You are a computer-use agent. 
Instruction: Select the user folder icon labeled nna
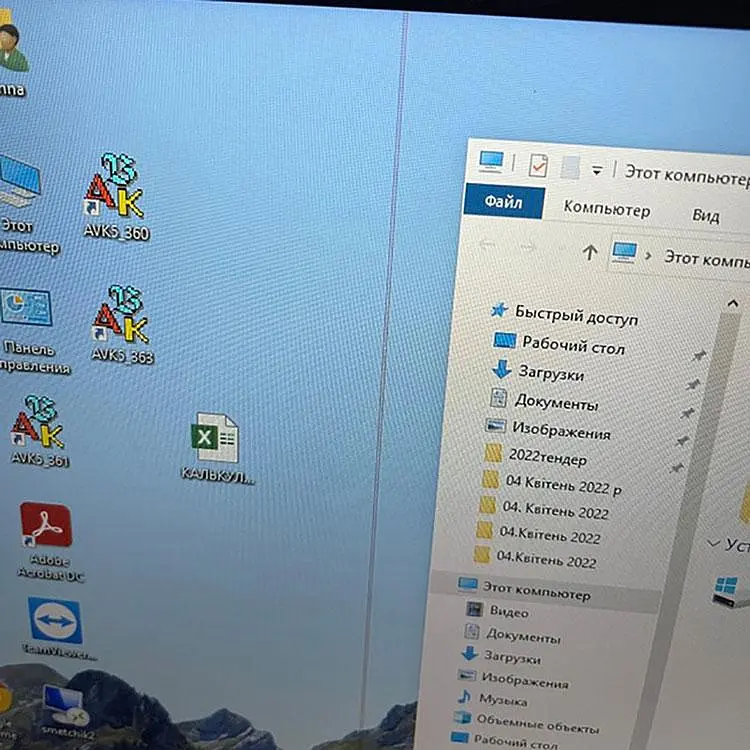tap(11, 53)
